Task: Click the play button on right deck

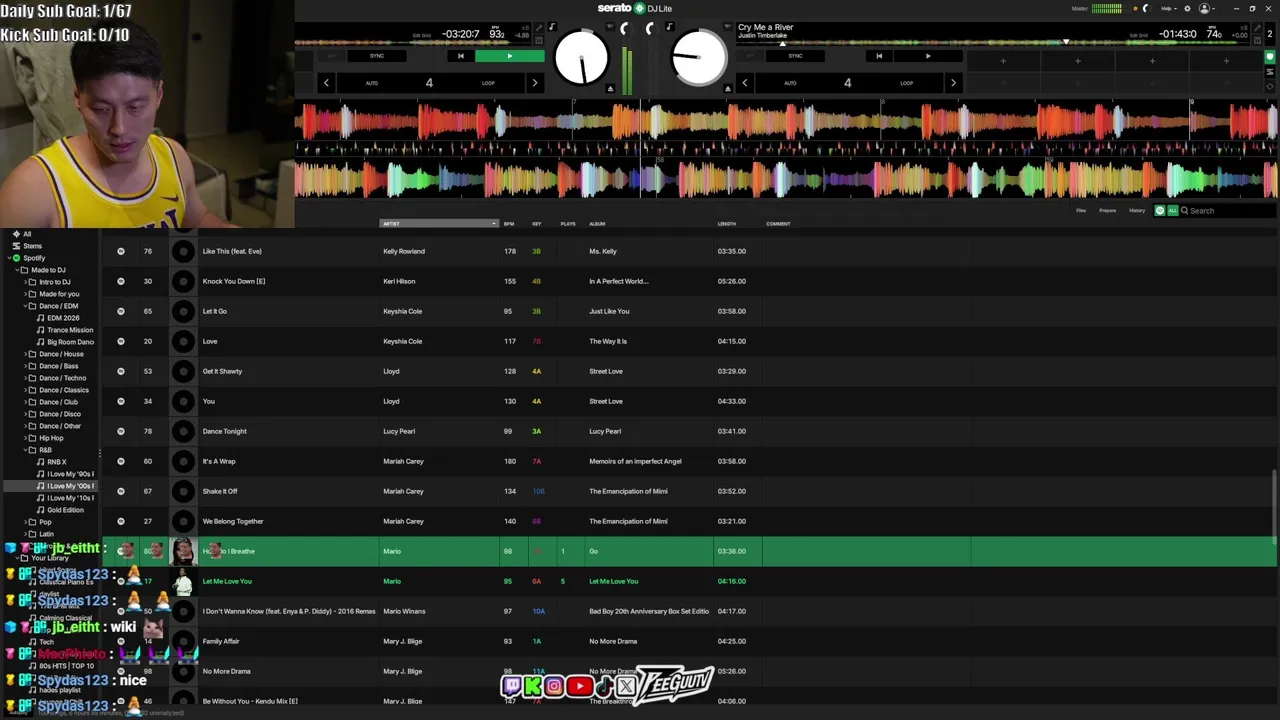Action: [x=928, y=56]
